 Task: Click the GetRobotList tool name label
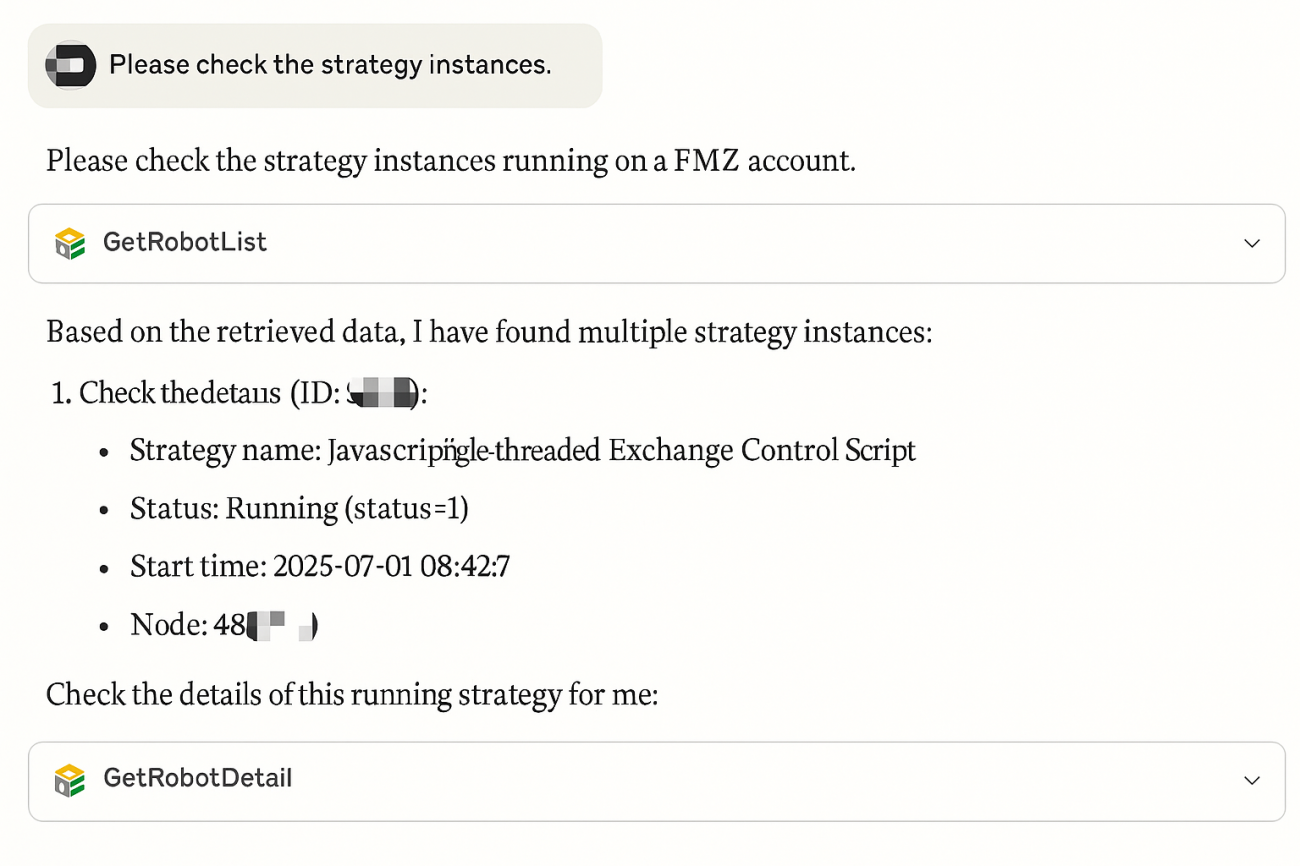(185, 243)
